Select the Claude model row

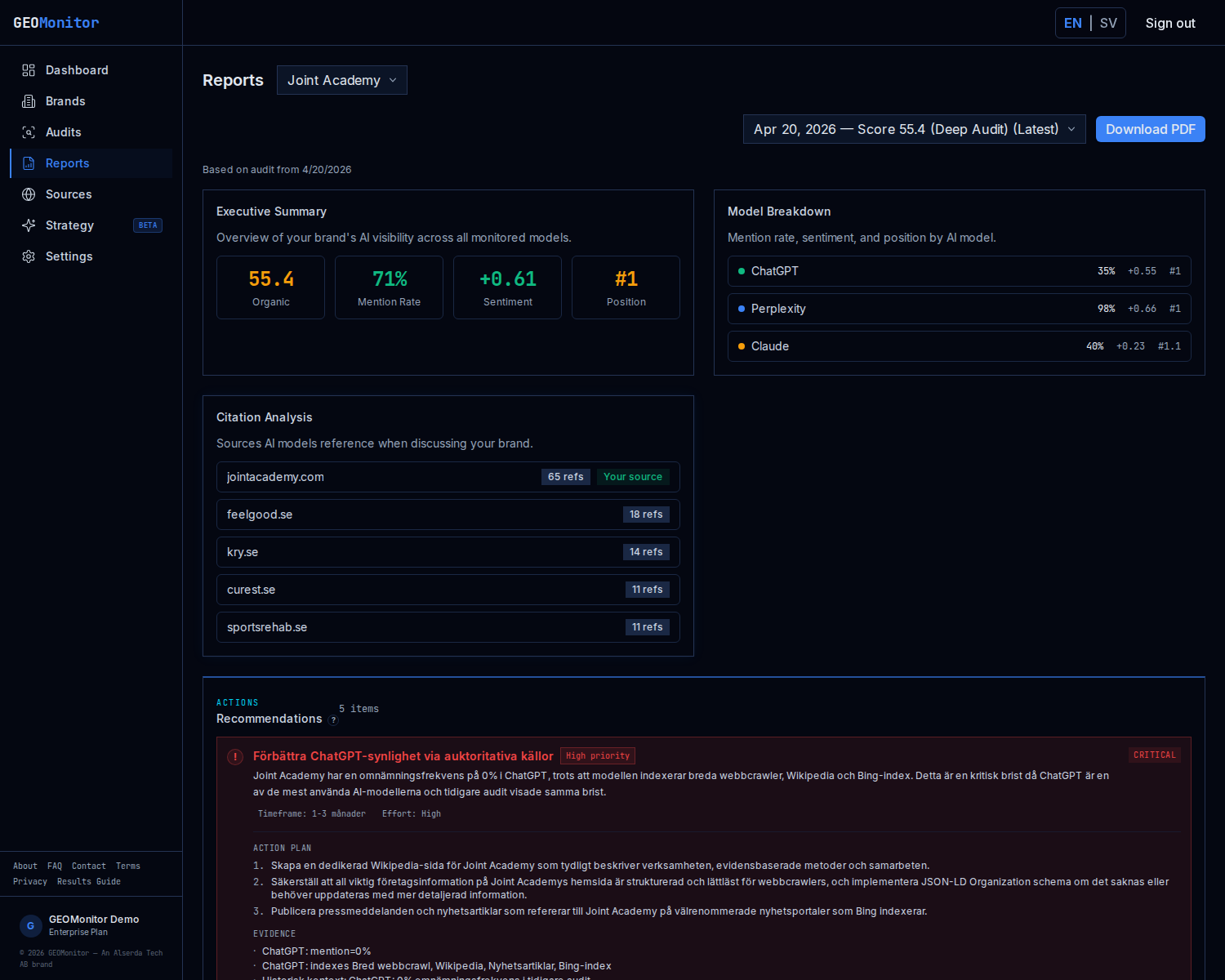[x=960, y=346]
